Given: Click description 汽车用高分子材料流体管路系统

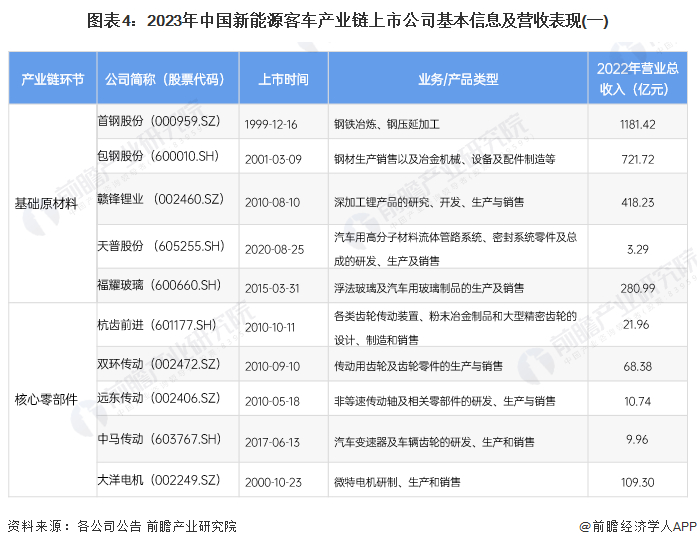Looking at the screenshot, I should (456, 249).
